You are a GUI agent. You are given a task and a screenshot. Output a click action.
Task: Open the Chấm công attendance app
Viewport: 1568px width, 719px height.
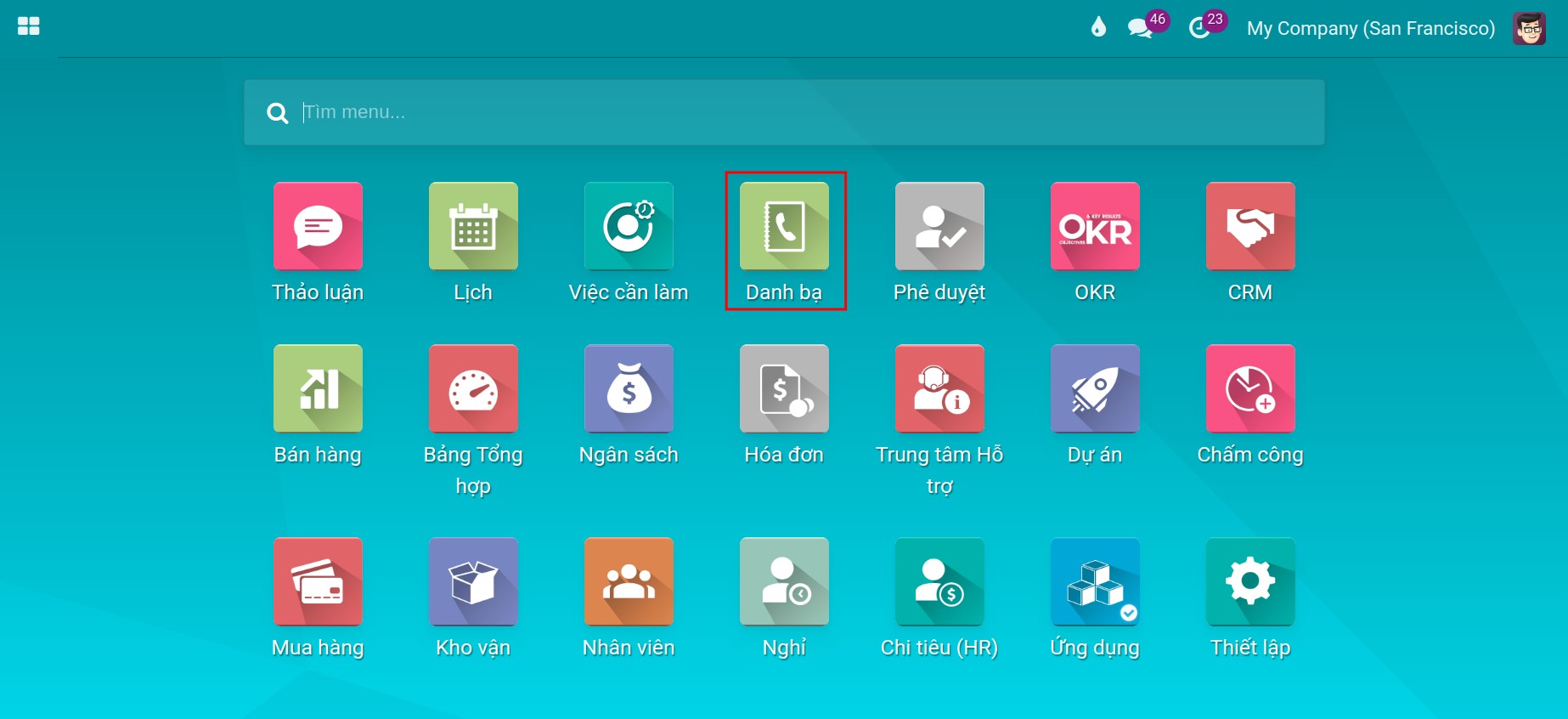point(1250,388)
